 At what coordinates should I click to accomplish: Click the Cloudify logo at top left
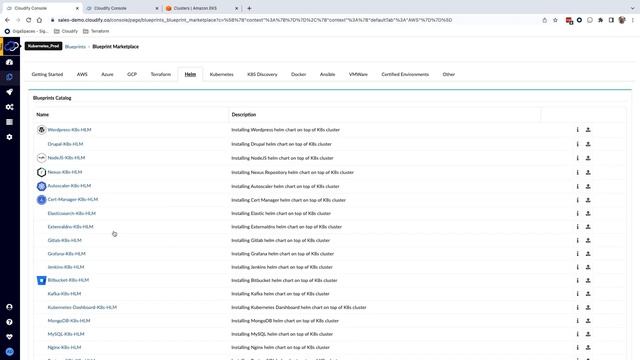[11, 46]
